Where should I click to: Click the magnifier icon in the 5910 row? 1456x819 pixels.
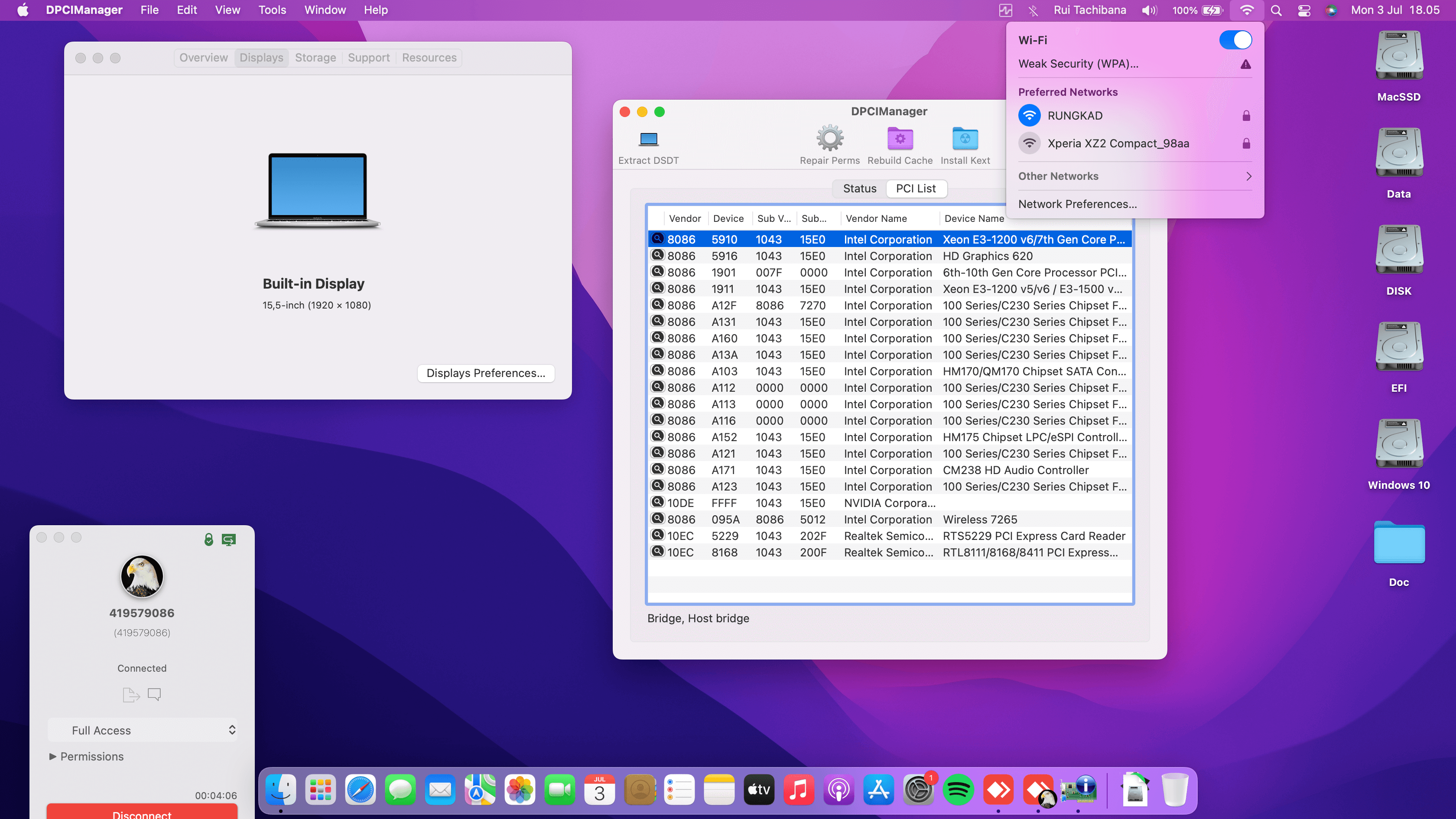click(x=657, y=238)
